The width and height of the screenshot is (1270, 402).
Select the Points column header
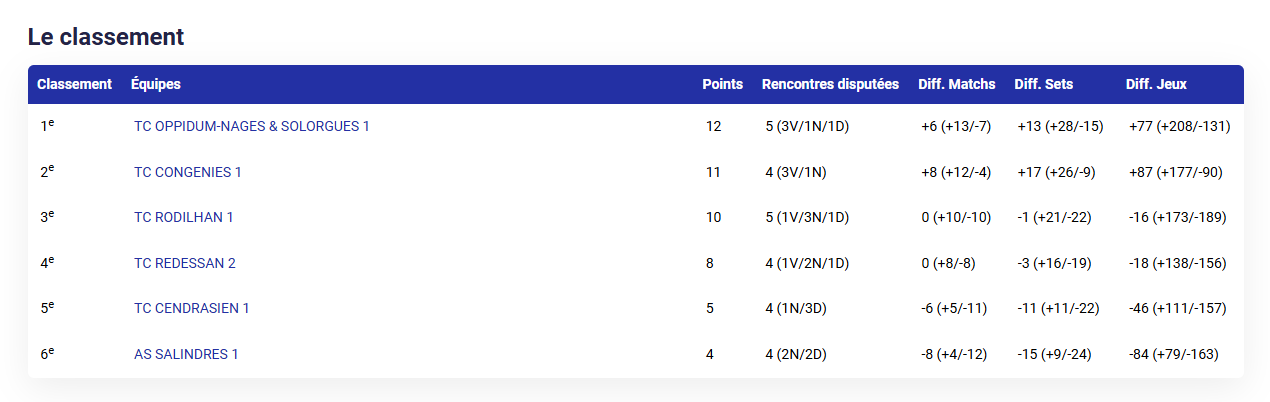(723, 84)
